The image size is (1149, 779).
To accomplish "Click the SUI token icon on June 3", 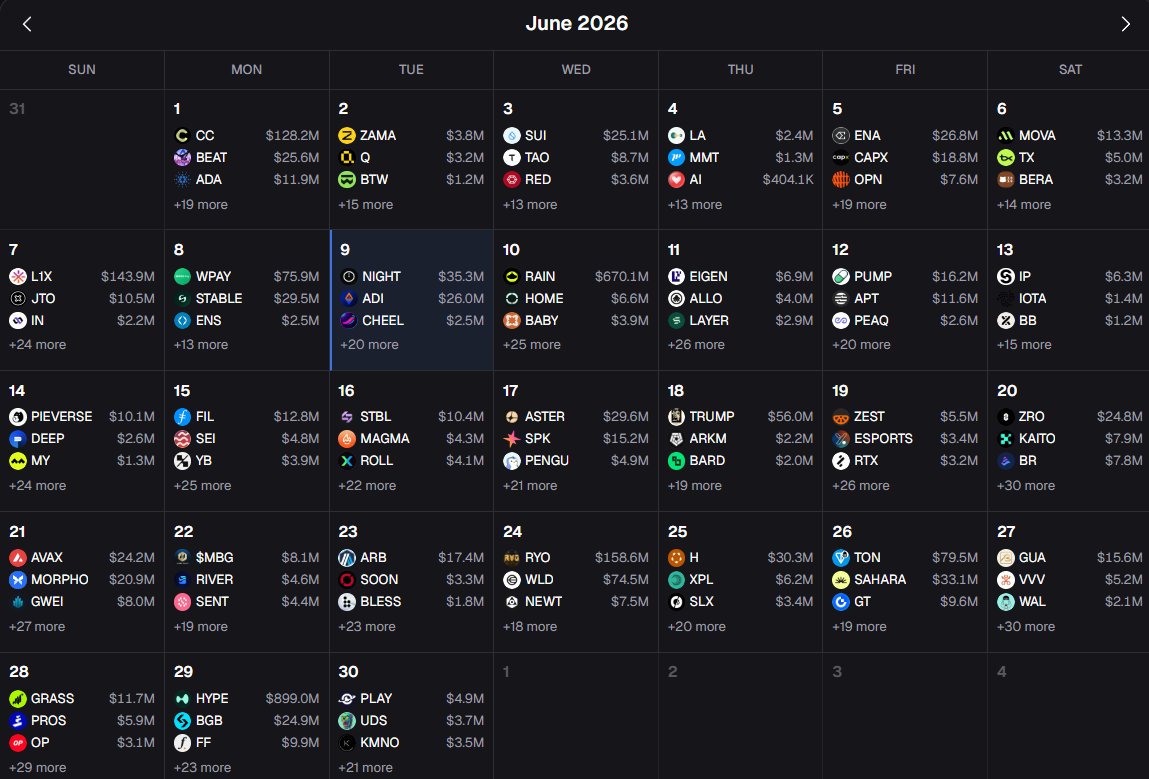I will click(511, 136).
